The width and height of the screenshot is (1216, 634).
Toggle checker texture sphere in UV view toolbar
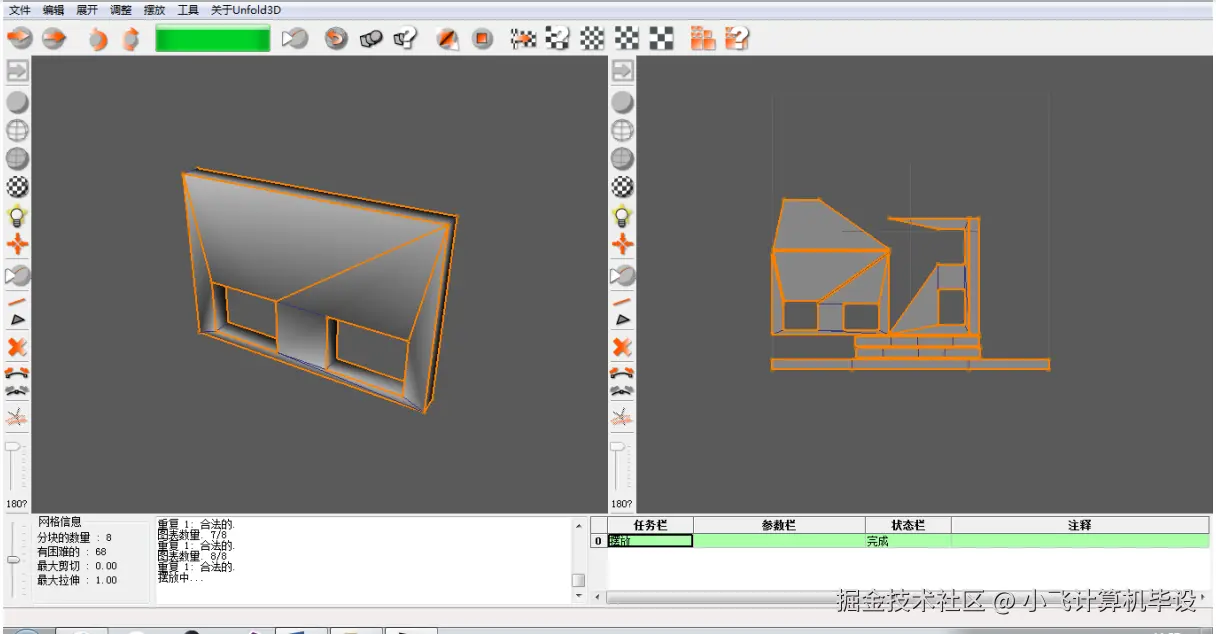623,187
